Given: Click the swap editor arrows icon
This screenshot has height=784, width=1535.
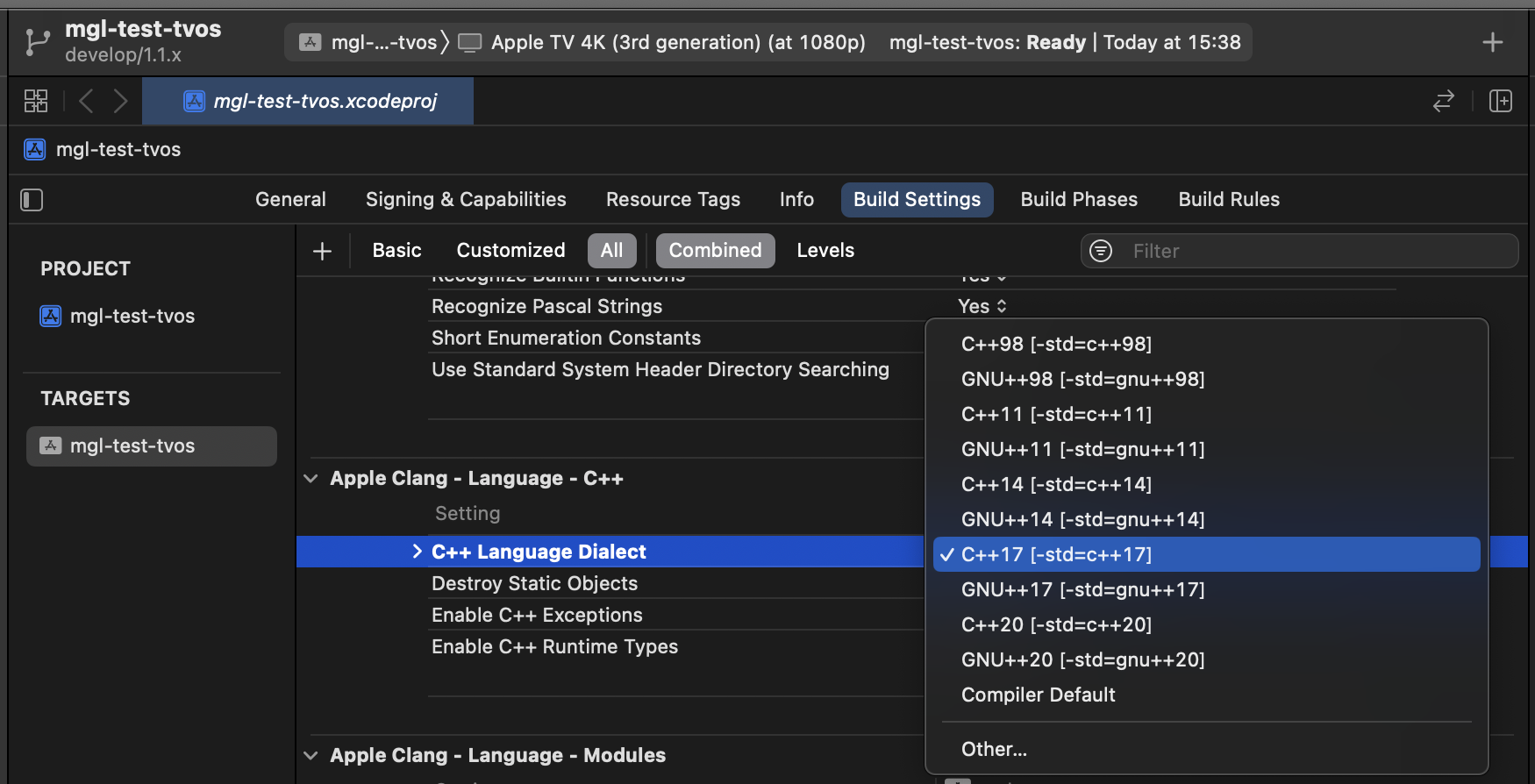Looking at the screenshot, I should click(1443, 101).
